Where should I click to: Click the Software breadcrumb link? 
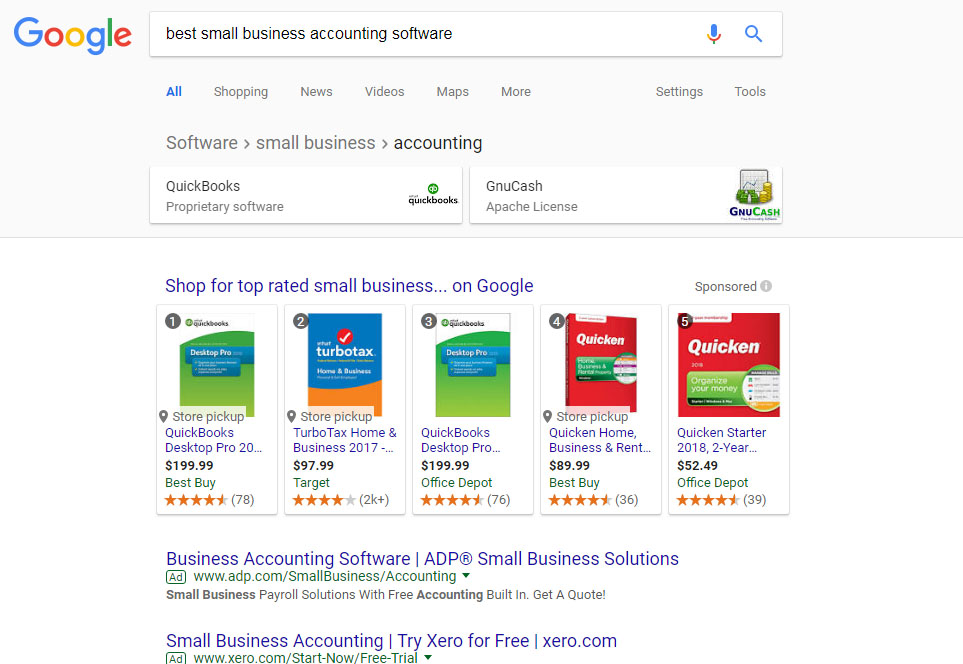(202, 143)
